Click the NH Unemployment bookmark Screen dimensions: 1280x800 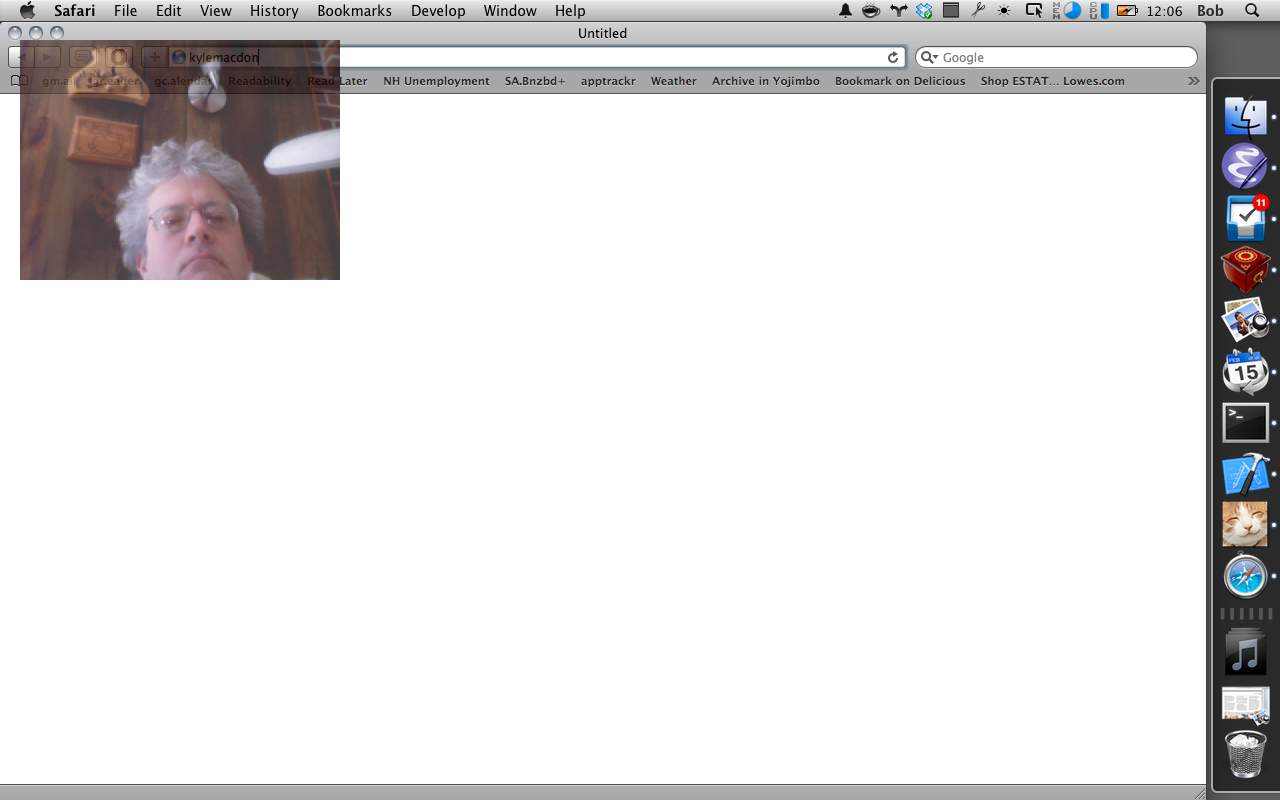coord(436,81)
